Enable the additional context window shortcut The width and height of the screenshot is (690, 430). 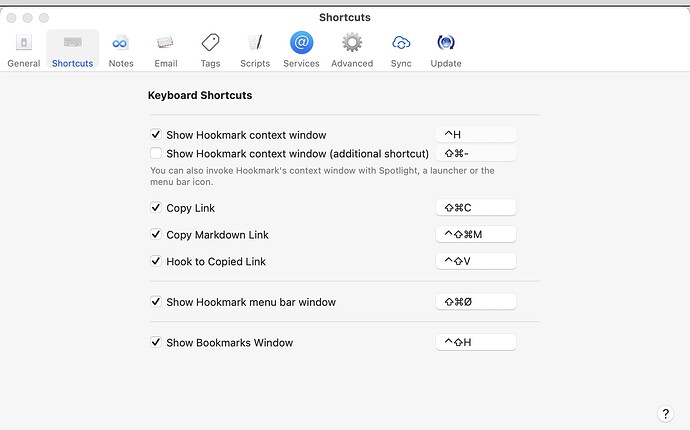tap(156, 153)
